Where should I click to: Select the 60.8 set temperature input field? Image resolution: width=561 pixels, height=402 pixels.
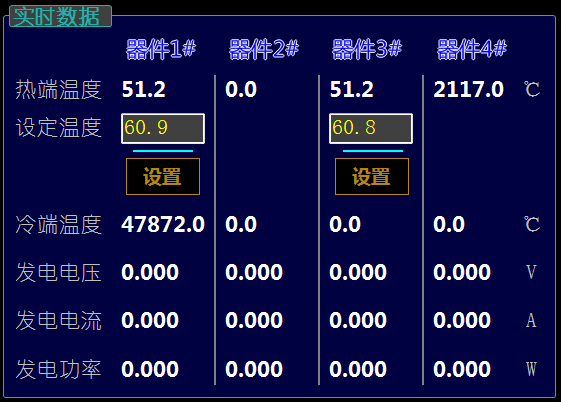(371, 128)
